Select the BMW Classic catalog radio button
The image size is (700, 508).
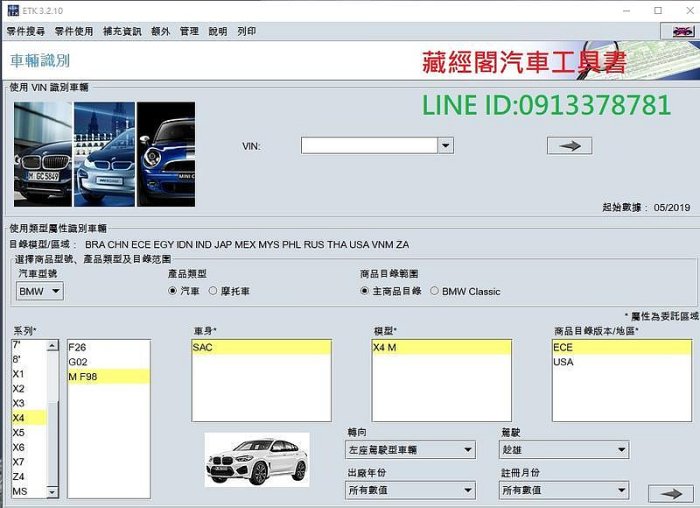tap(434, 291)
